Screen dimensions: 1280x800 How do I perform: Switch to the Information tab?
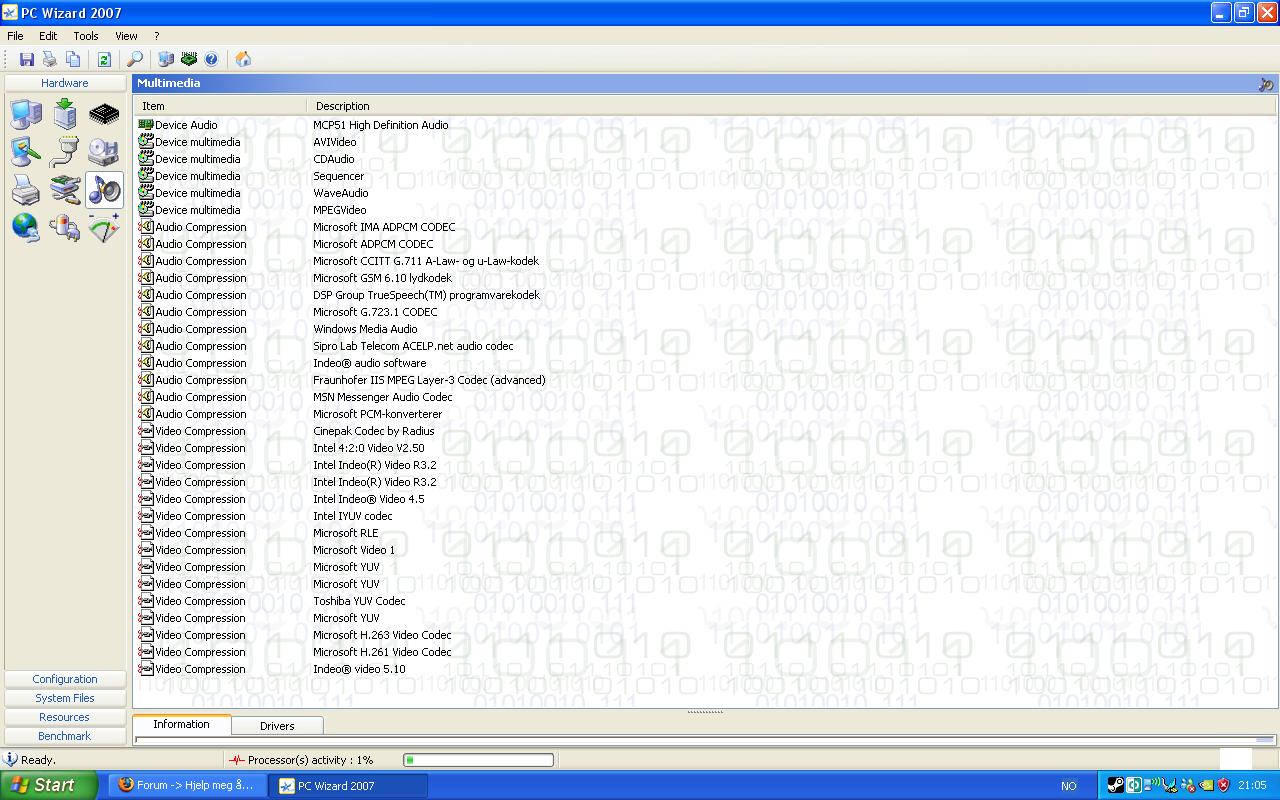pos(181,724)
